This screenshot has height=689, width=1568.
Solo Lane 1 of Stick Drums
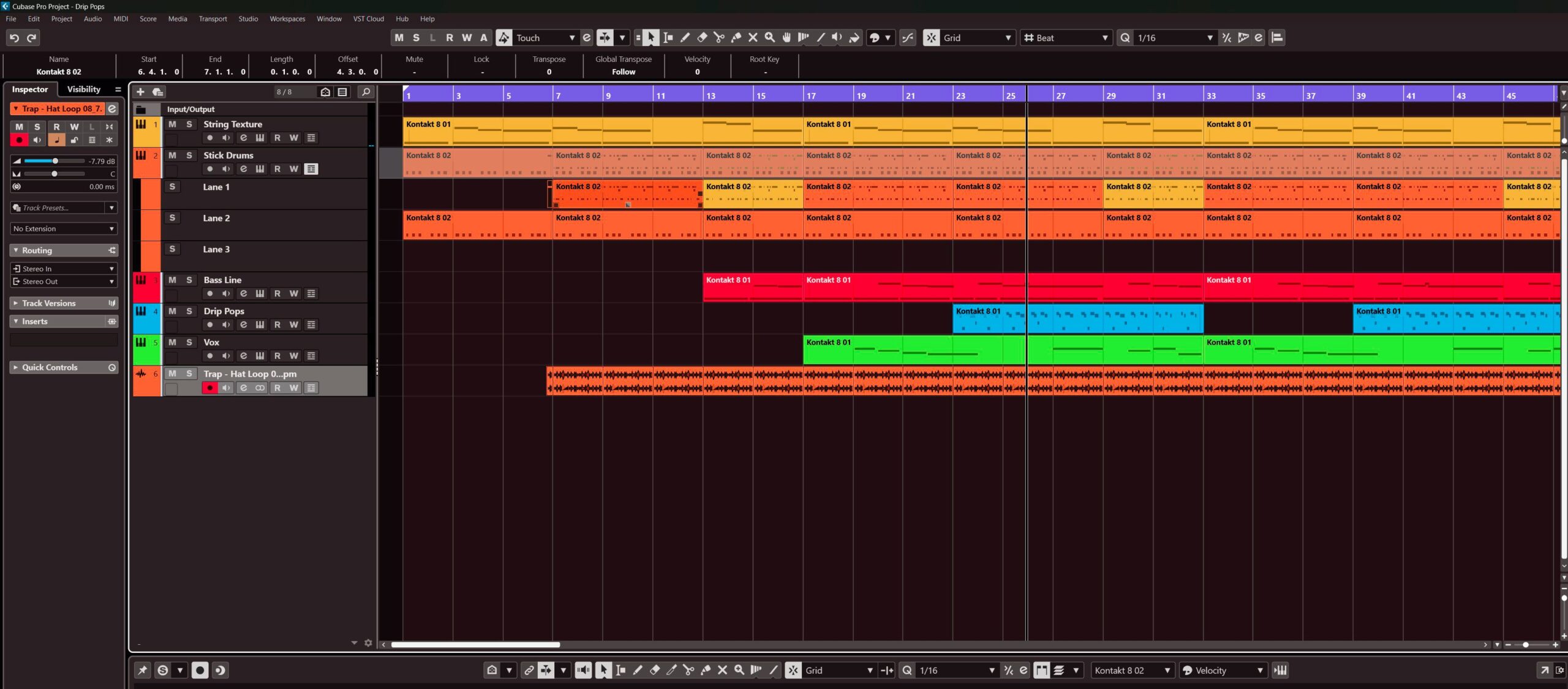click(x=172, y=187)
